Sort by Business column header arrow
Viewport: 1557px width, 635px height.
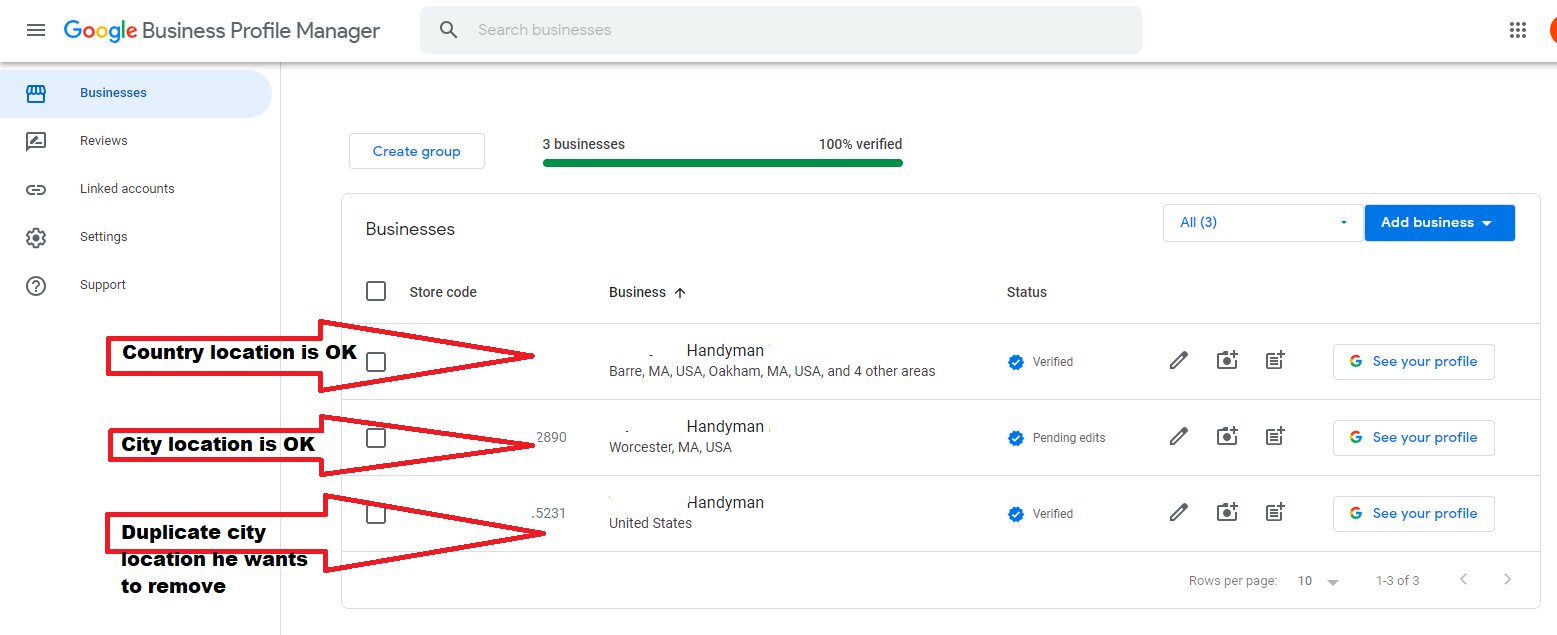[680, 292]
